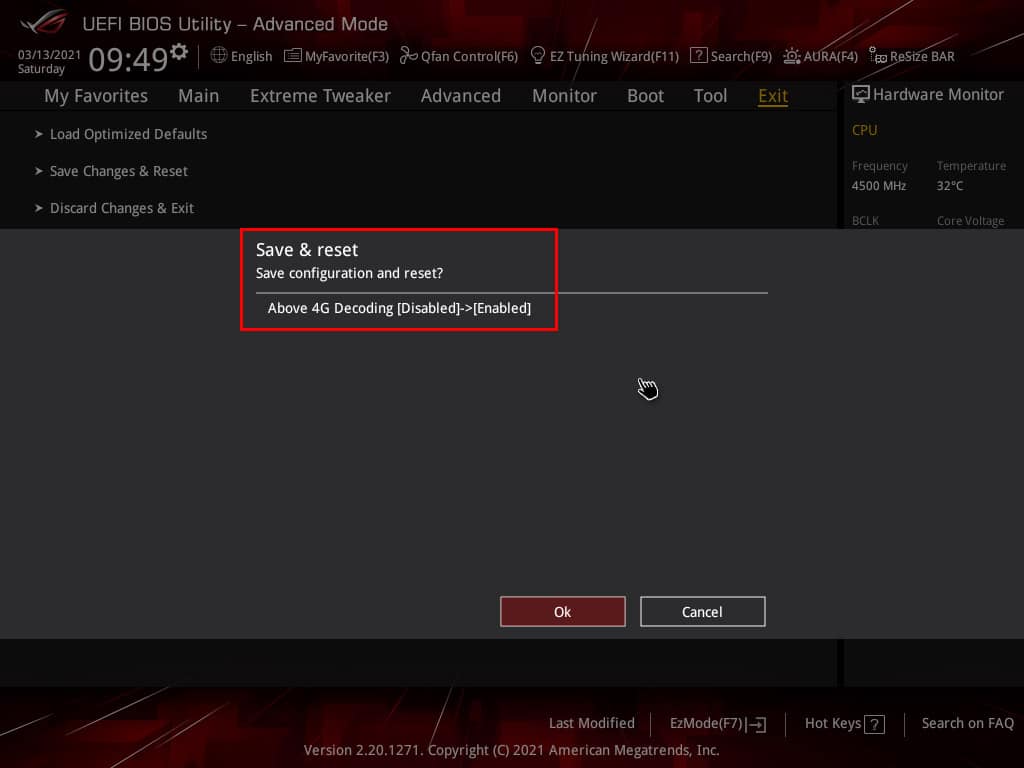Open the Extreme Tweaker tab
Image resolution: width=1024 pixels, height=768 pixels.
[x=320, y=96]
